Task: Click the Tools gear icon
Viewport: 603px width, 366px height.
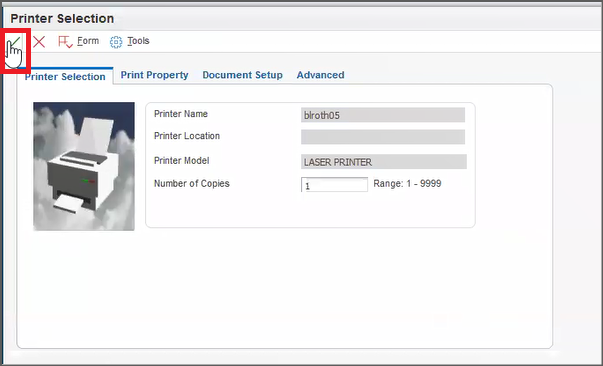Action: coord(116,42)
